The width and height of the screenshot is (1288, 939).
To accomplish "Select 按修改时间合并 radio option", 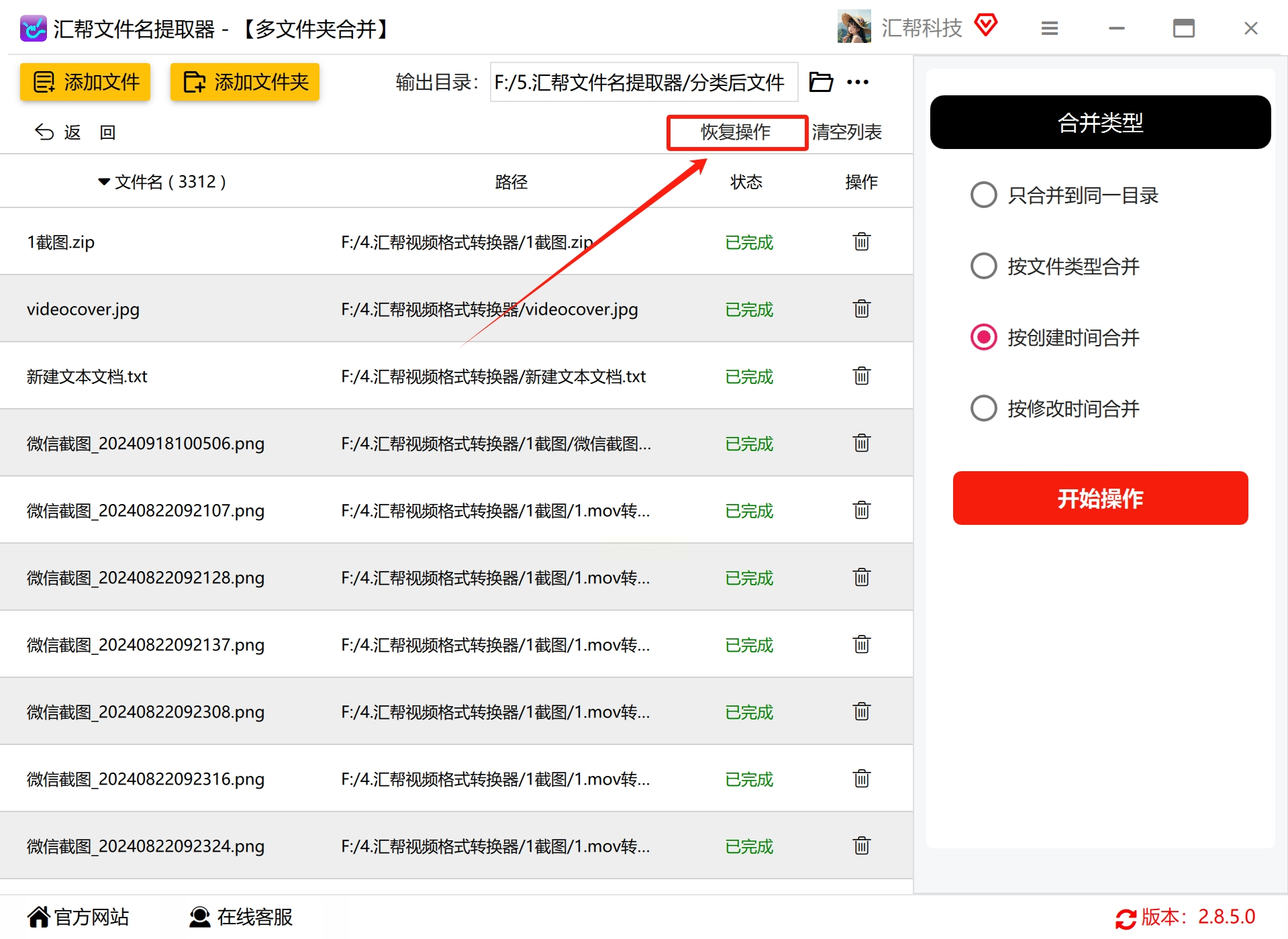I will tap(984, 409).
